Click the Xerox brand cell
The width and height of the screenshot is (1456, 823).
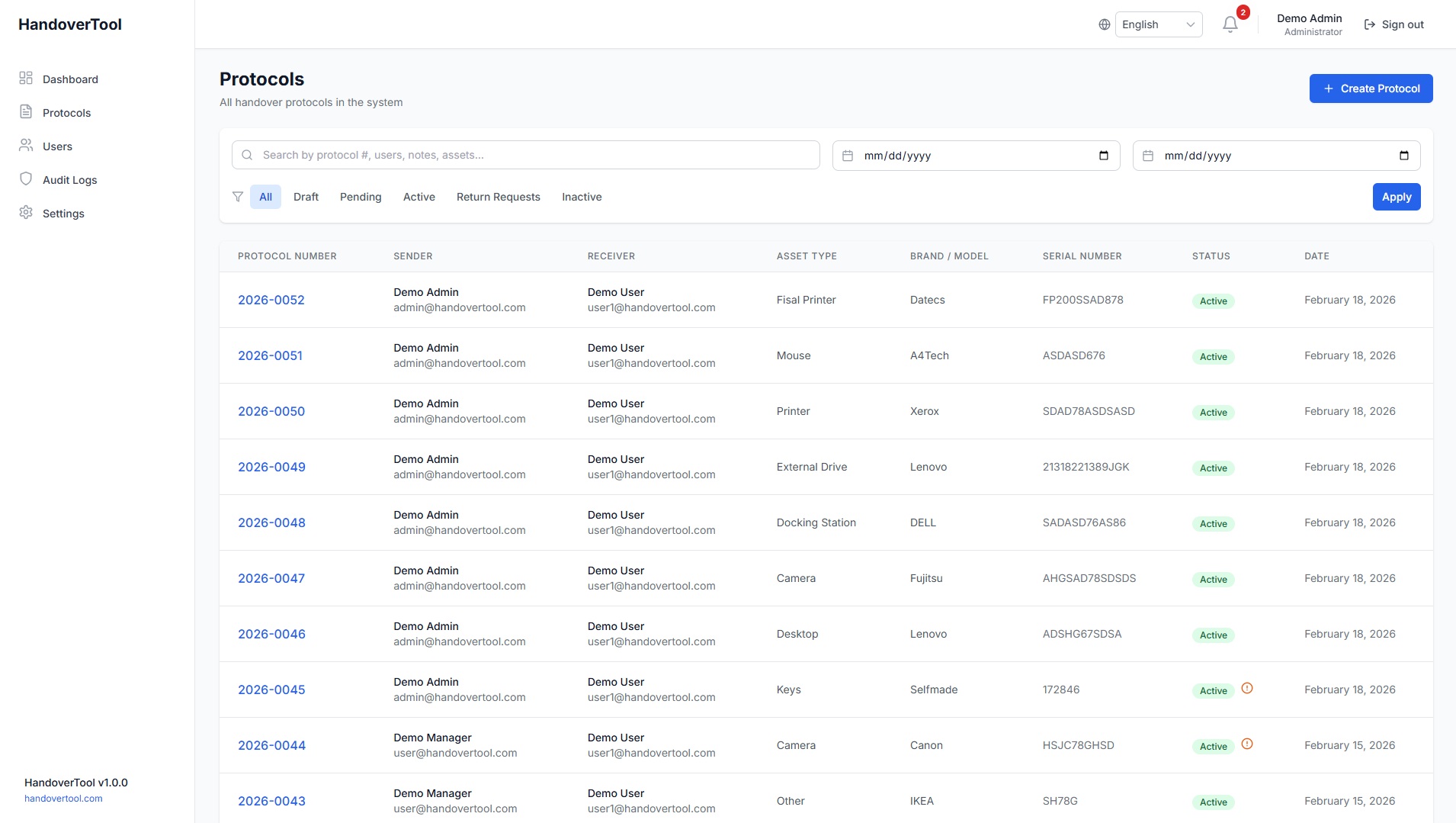(925, 411)
